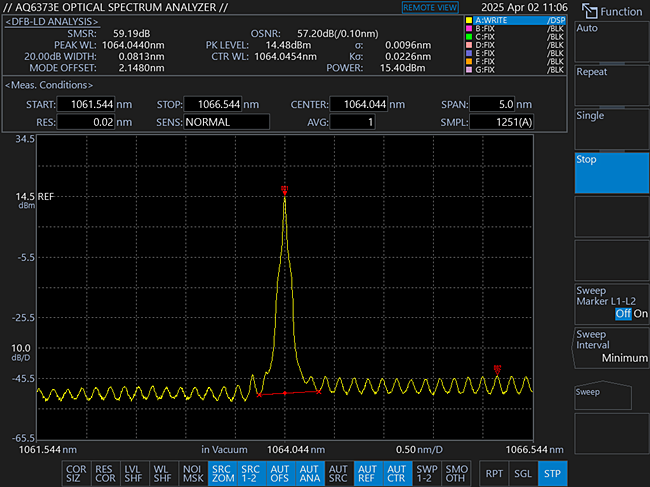Toggle the WL SHF wavelength shift button

(163, 472)
